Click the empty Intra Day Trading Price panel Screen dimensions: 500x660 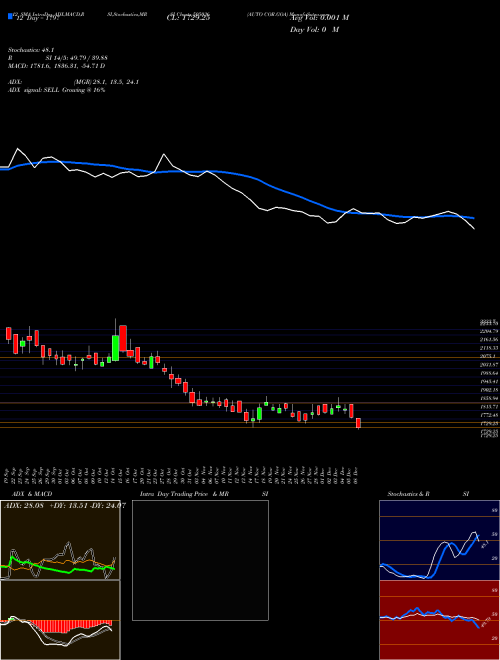tap(200, 560)
